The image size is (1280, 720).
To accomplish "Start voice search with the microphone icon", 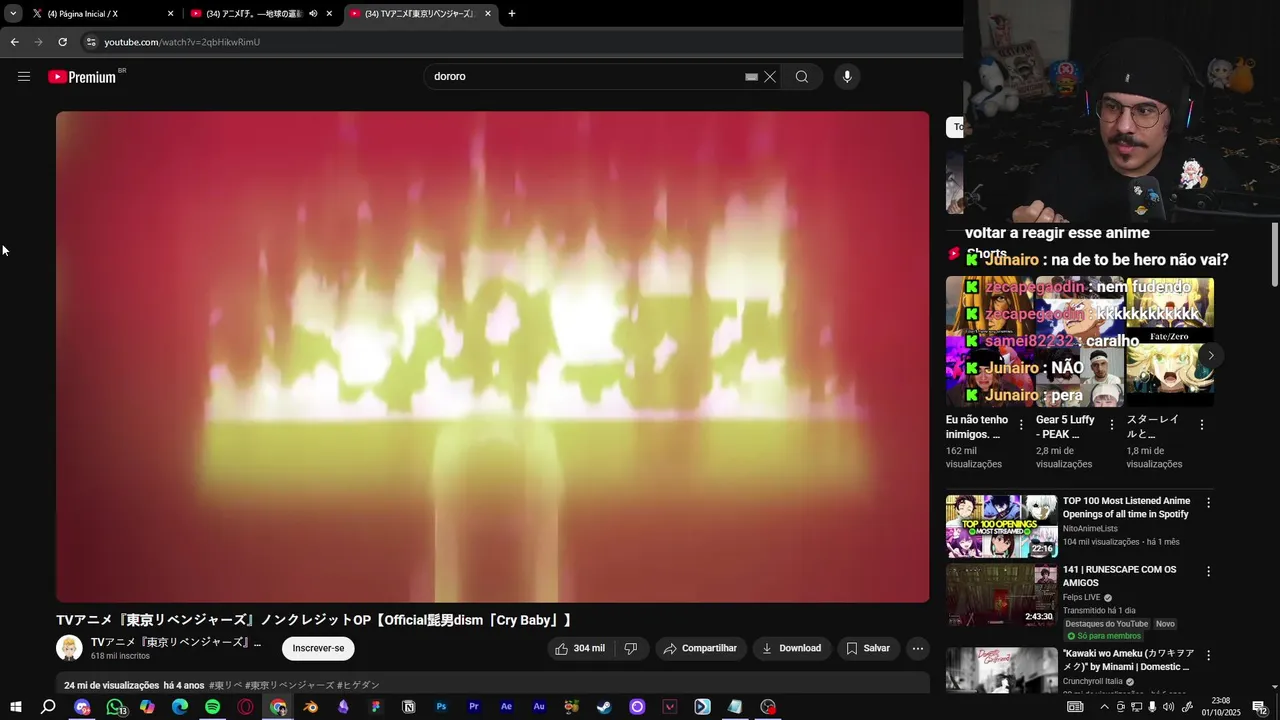I will point(847,77).
